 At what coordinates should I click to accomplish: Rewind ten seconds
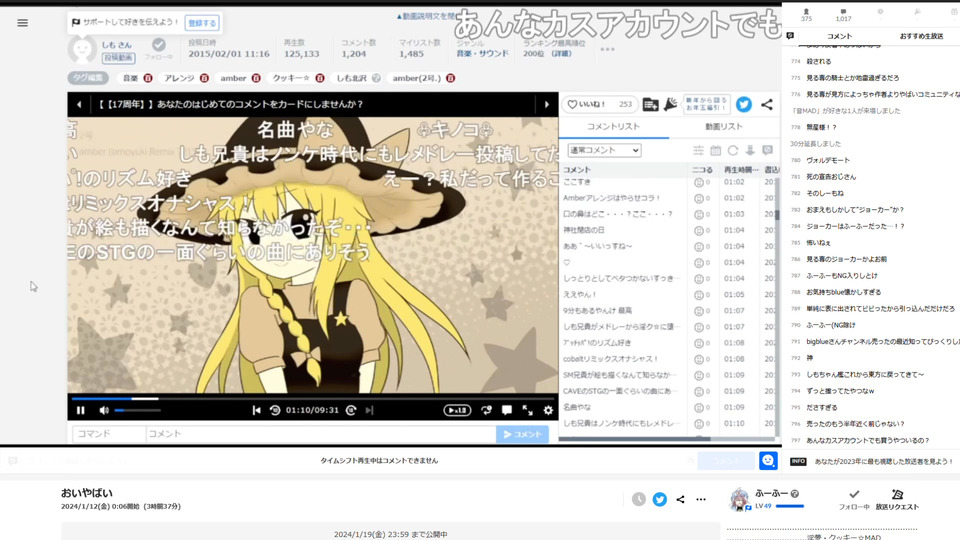point(275,410)
